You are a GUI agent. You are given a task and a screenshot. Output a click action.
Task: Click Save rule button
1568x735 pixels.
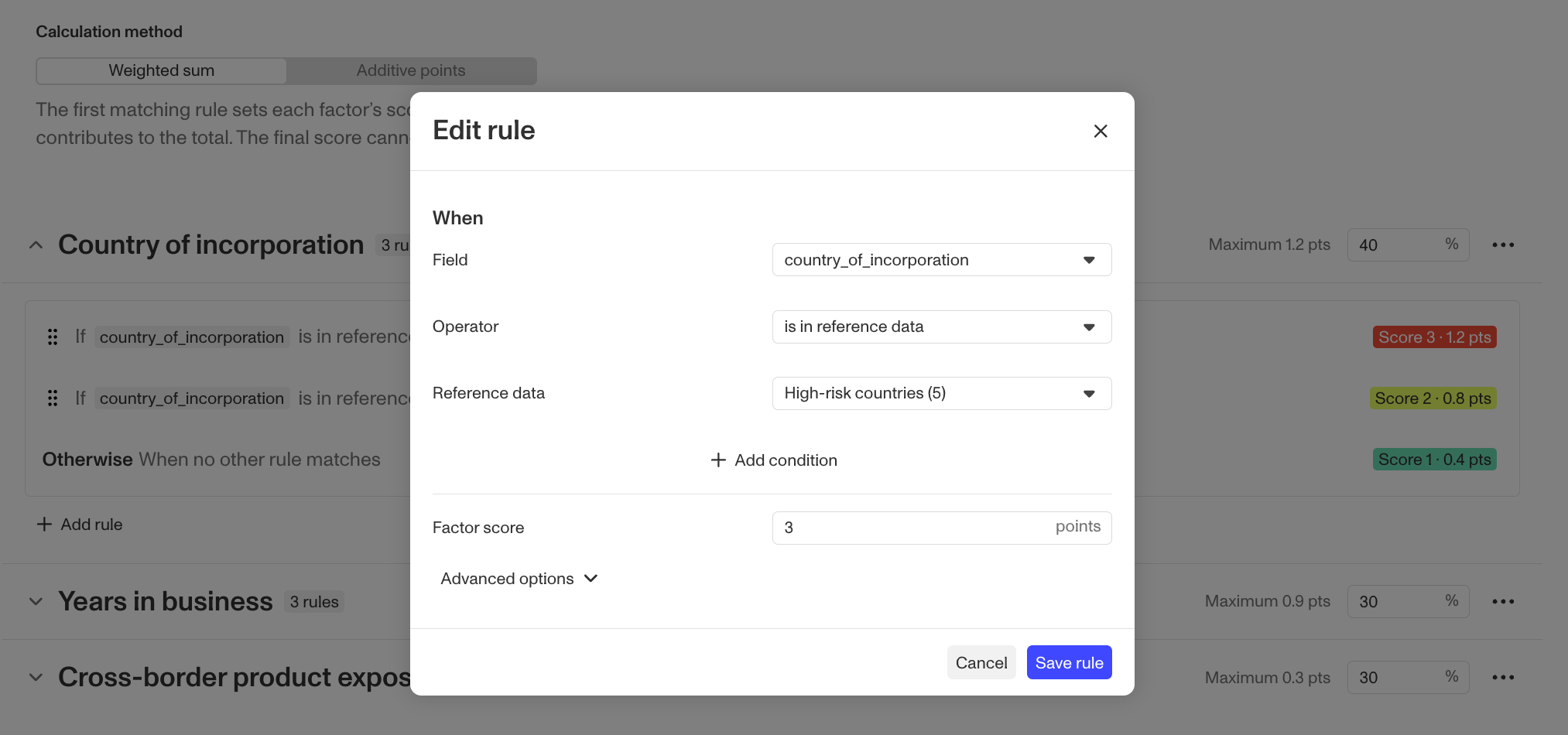coord(1069,662)
